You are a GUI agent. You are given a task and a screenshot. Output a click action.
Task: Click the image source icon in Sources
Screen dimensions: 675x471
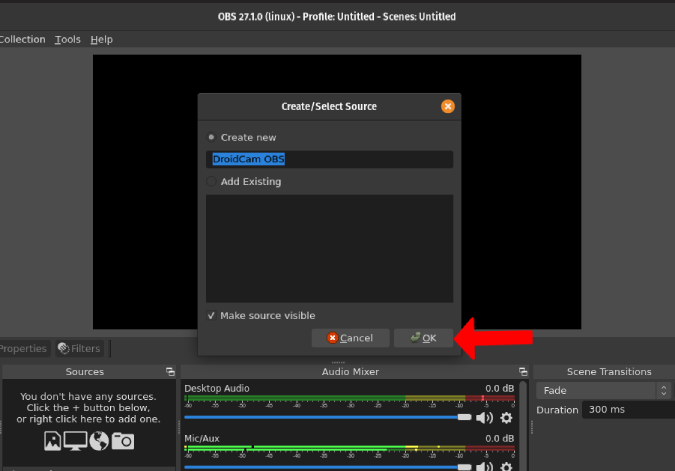[x=53, y=441]
